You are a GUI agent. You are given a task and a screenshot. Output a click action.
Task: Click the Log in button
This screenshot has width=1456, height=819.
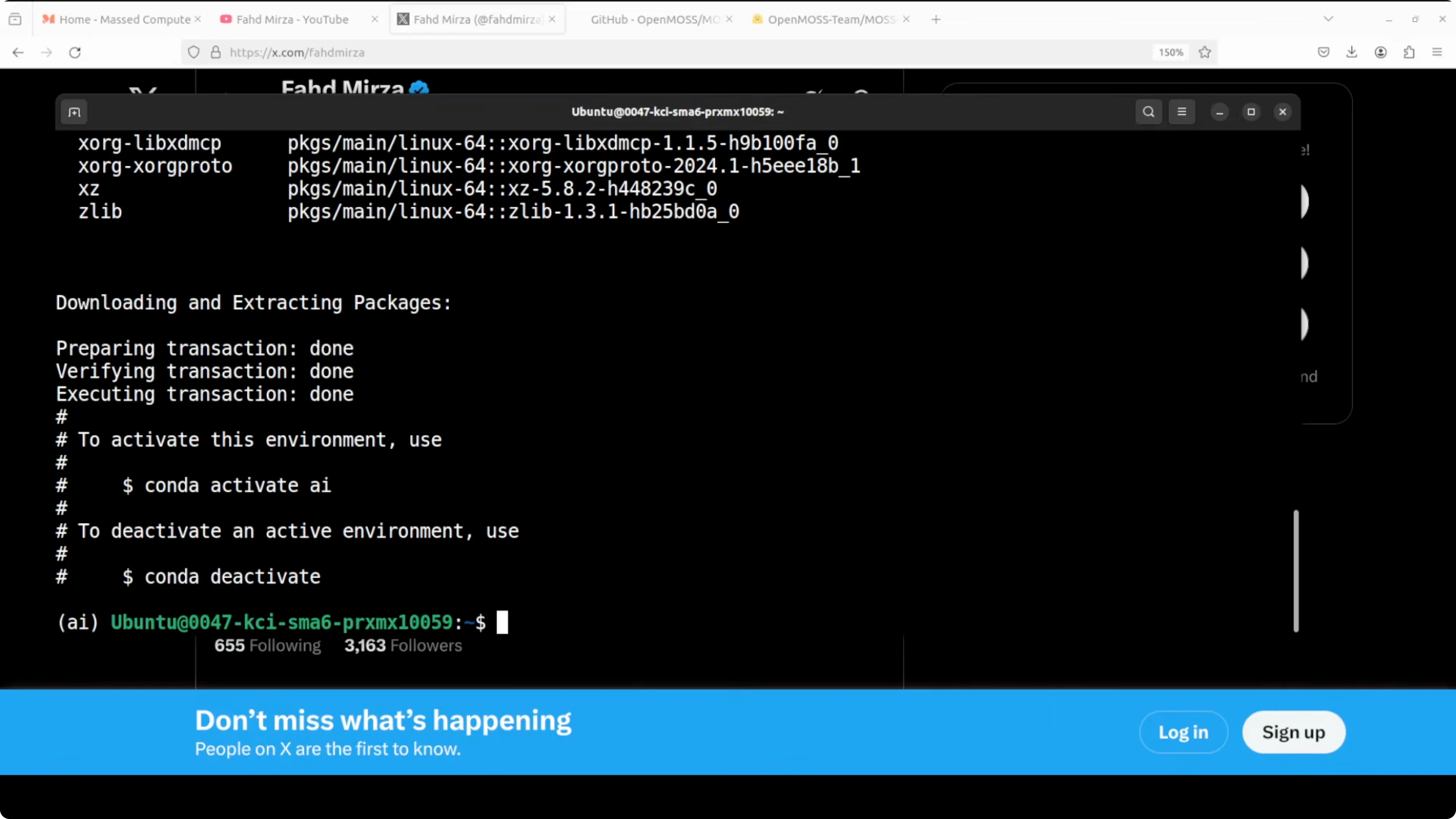(x=1183, y=732)
